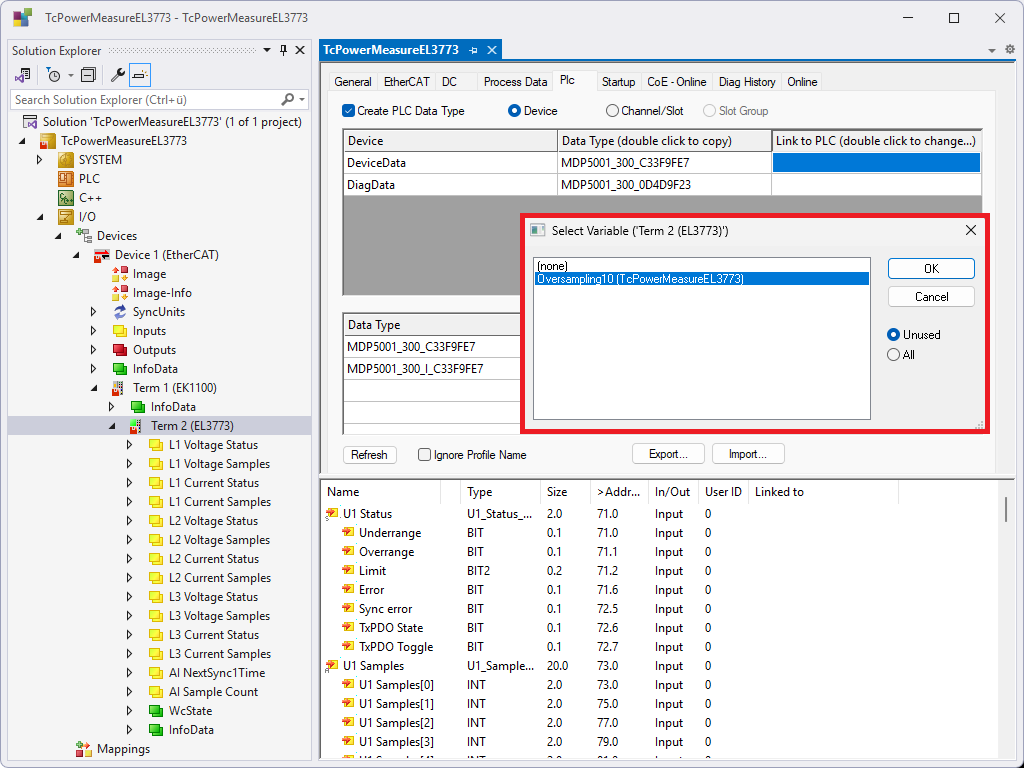The height and width of the screenshot is (768, 1024).
Task: Click the Refresh button
Action: (370, 455)
